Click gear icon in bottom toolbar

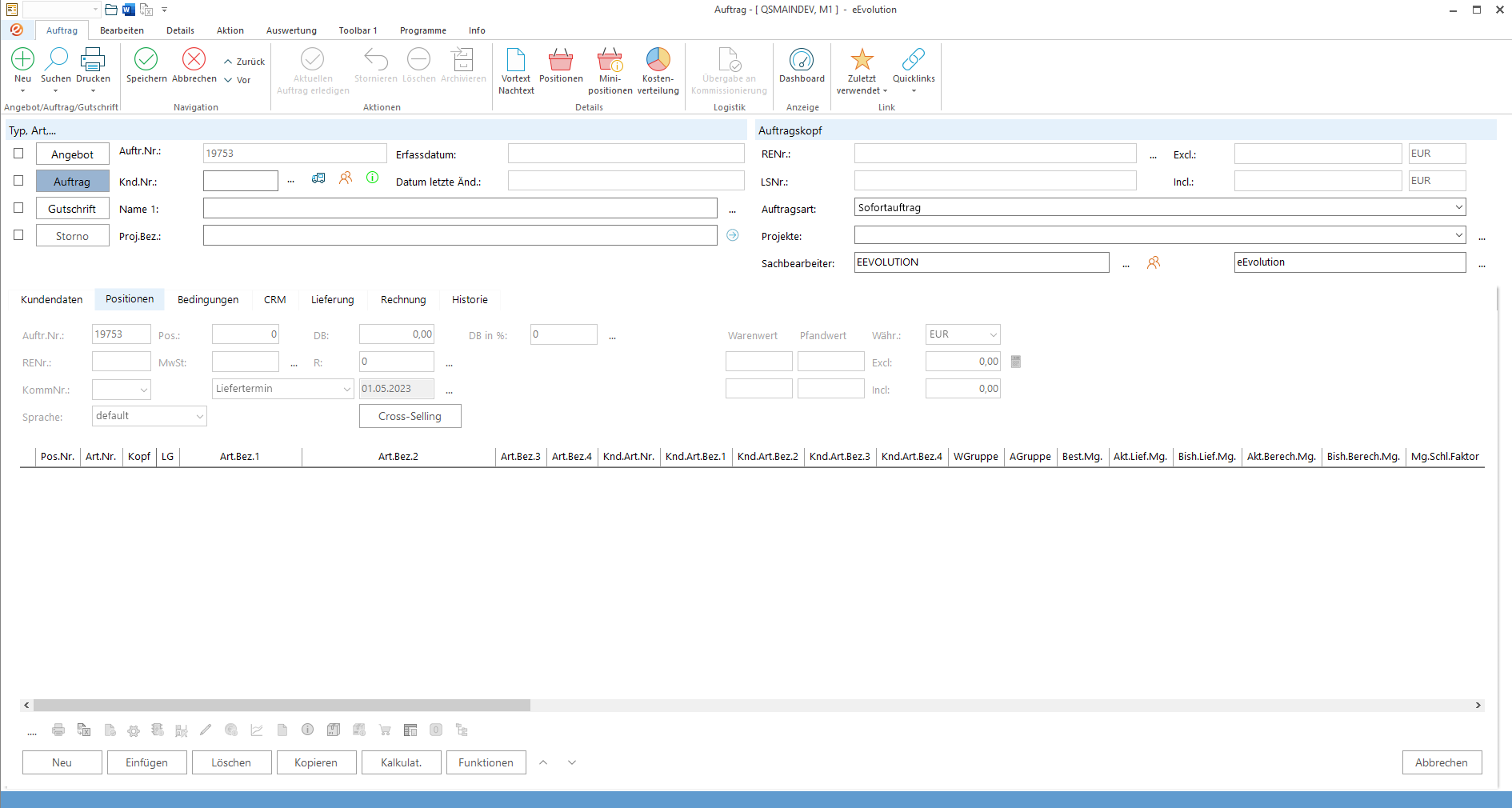[134, 730]
